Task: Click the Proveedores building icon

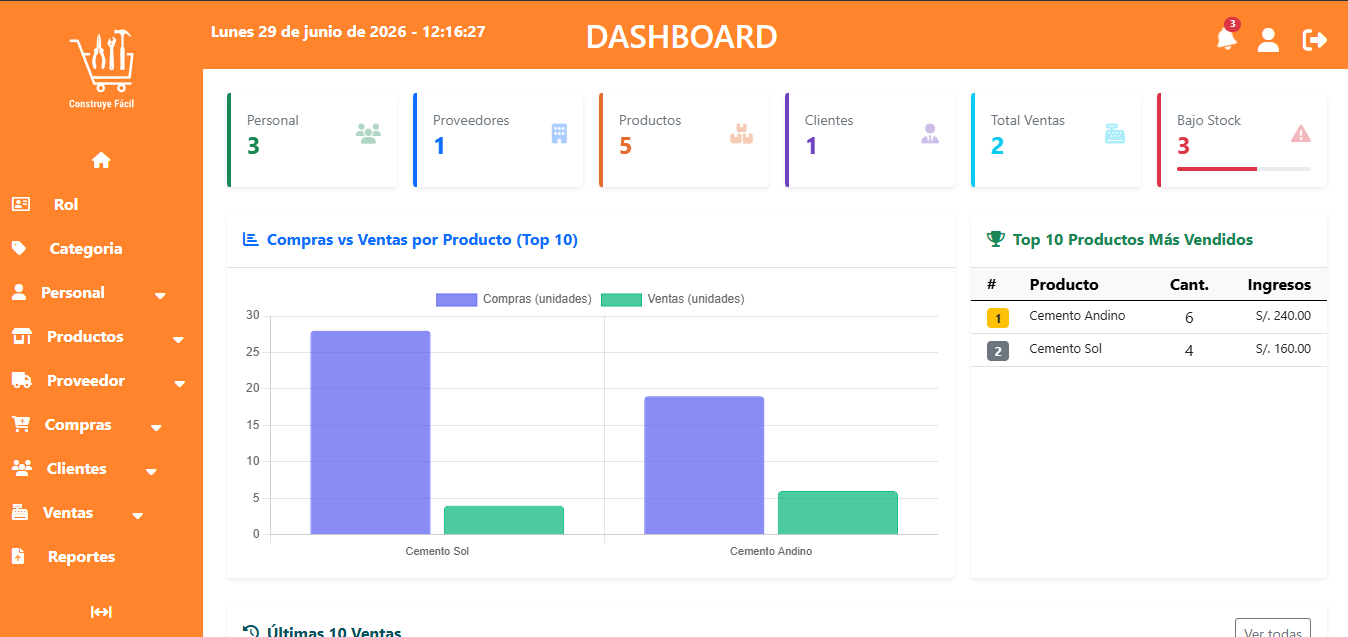Action: 559,133
